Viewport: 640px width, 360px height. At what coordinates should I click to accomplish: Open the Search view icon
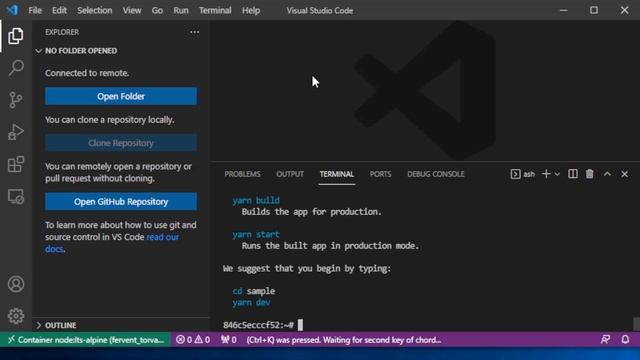point(16,68)
